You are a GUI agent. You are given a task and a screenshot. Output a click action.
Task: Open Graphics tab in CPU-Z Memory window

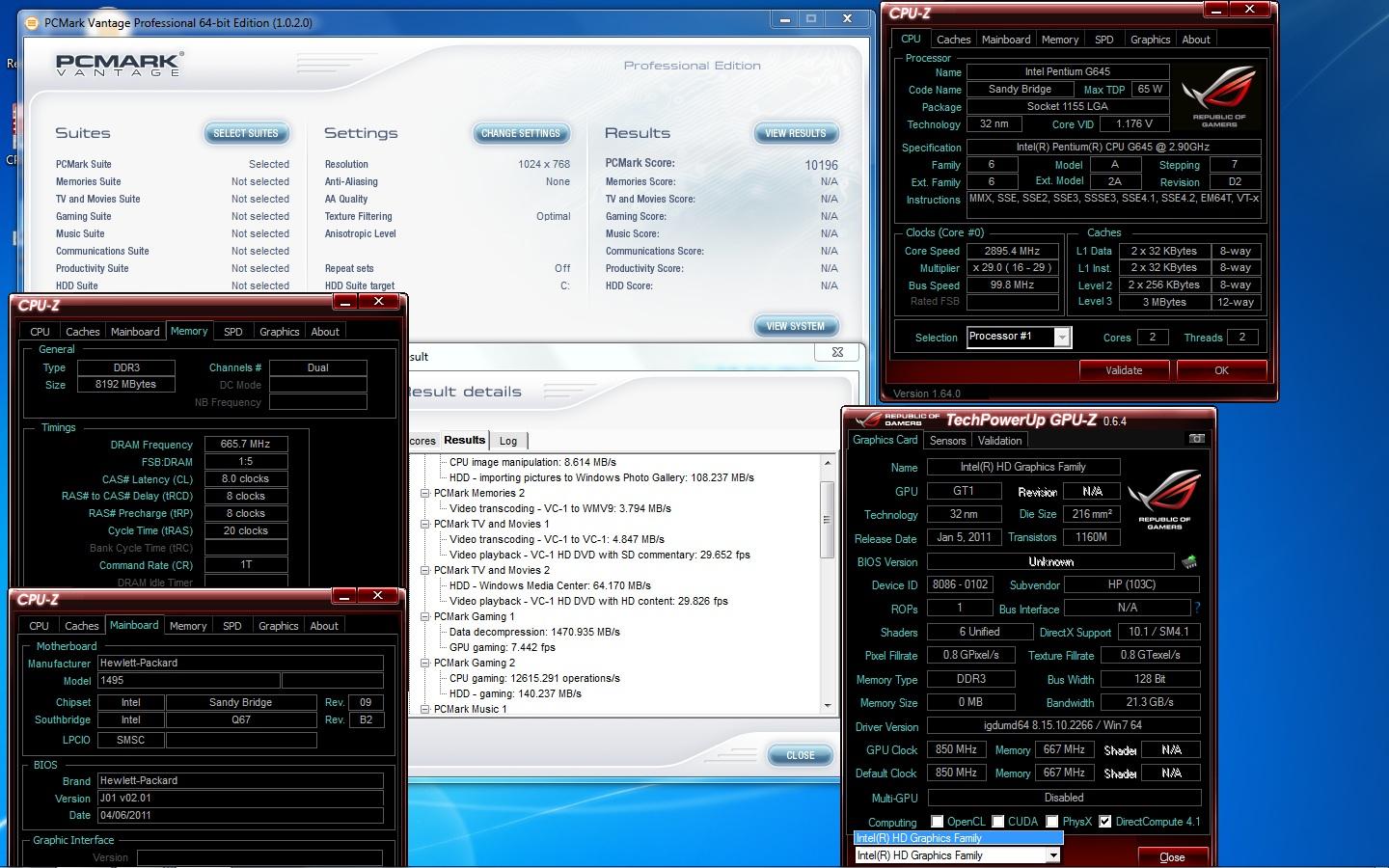tap(280, 332)
